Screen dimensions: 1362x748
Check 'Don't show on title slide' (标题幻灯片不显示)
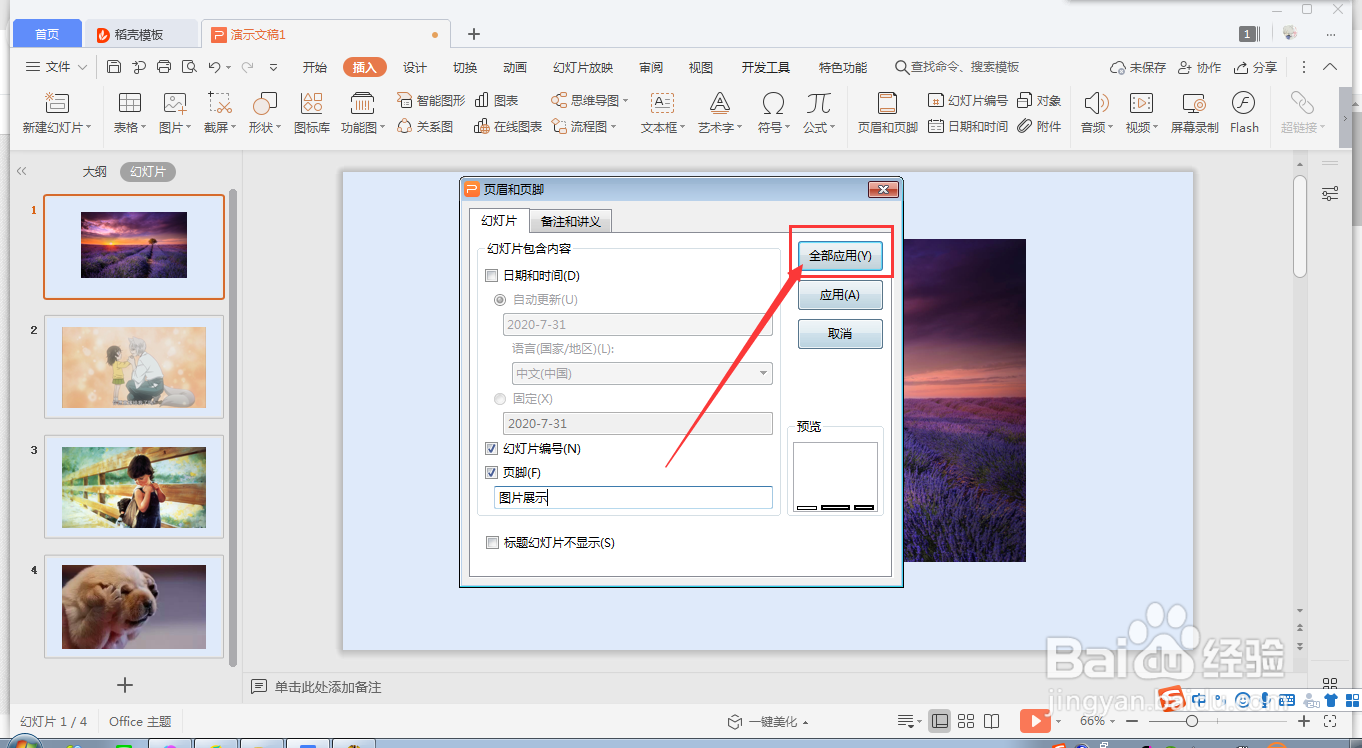click(491, 543)
